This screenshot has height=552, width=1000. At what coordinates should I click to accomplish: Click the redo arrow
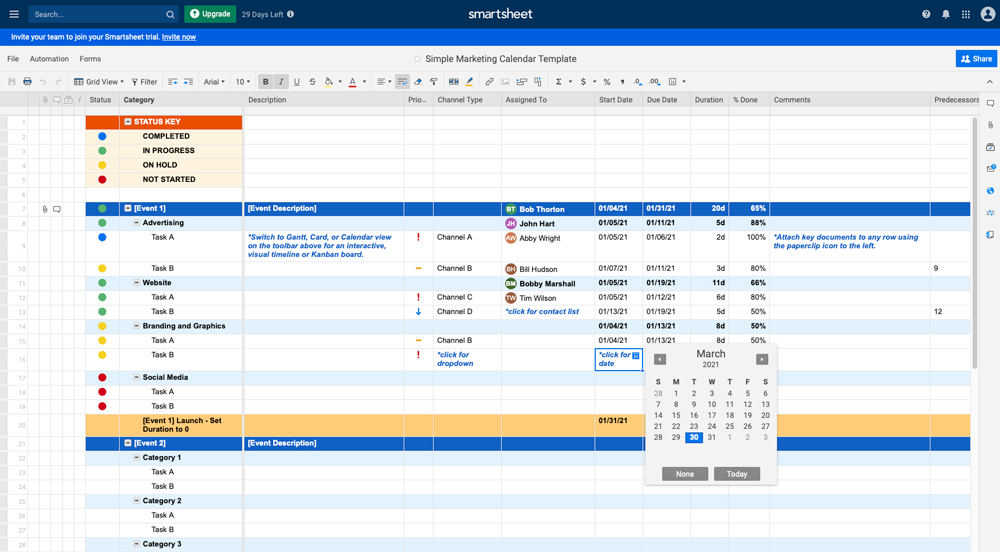(x=58, y=82)
